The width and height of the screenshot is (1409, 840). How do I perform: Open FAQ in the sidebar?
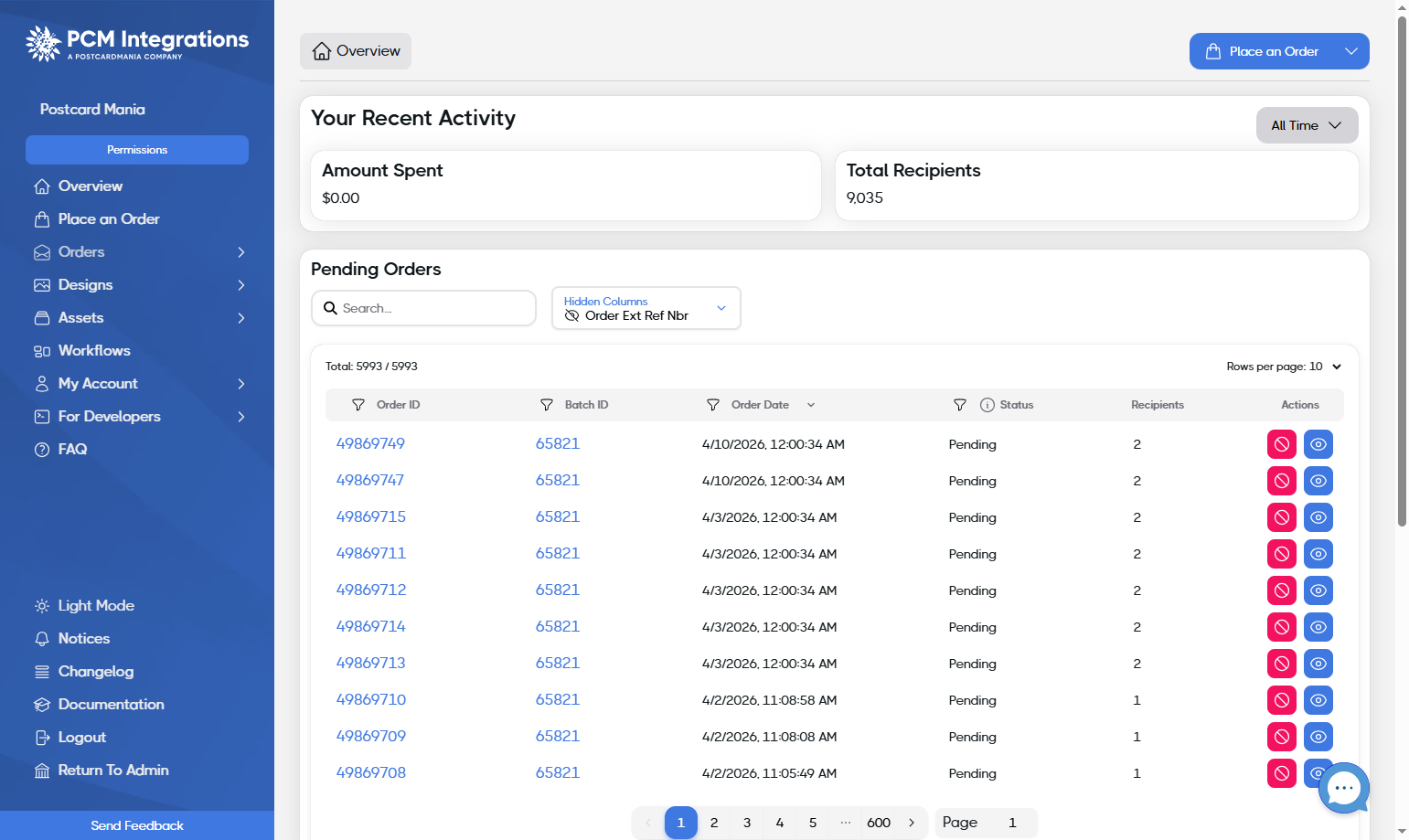pos(60,450)
